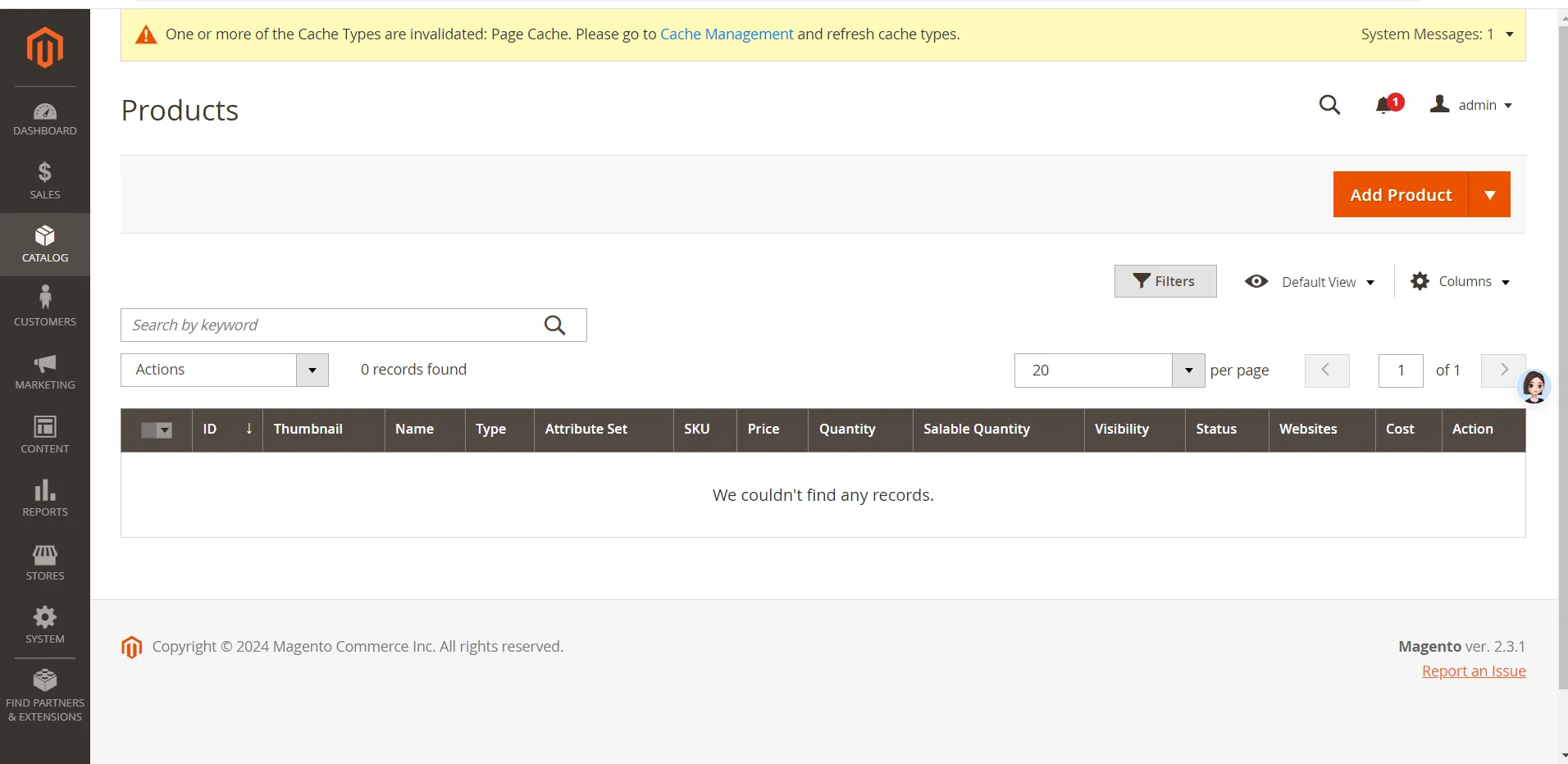This screenshot has width=1568, height=764.
Task: Open the System menu
Action: (x=45, y=625)
